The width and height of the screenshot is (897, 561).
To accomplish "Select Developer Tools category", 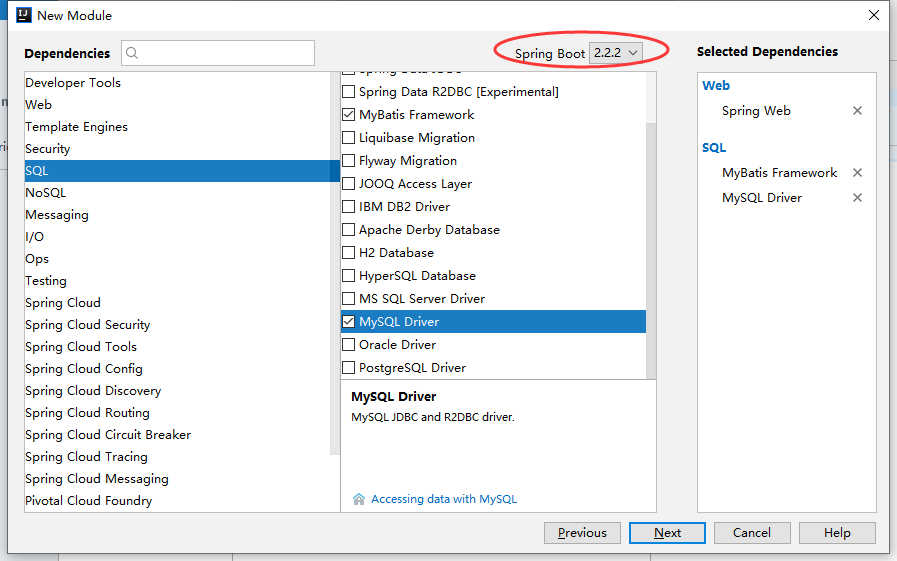I will [177, 83].
